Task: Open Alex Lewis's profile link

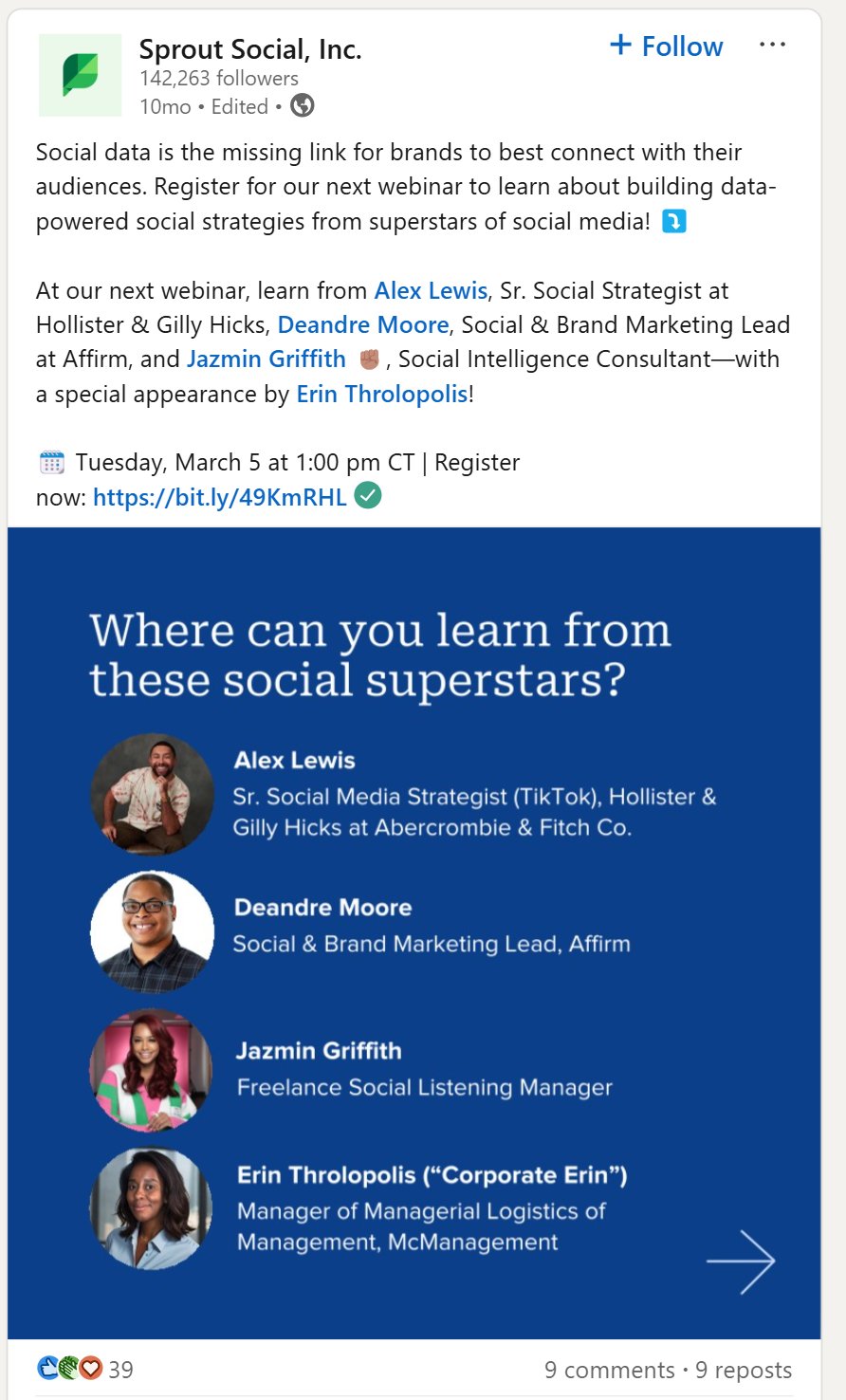Action: point(430,290)
